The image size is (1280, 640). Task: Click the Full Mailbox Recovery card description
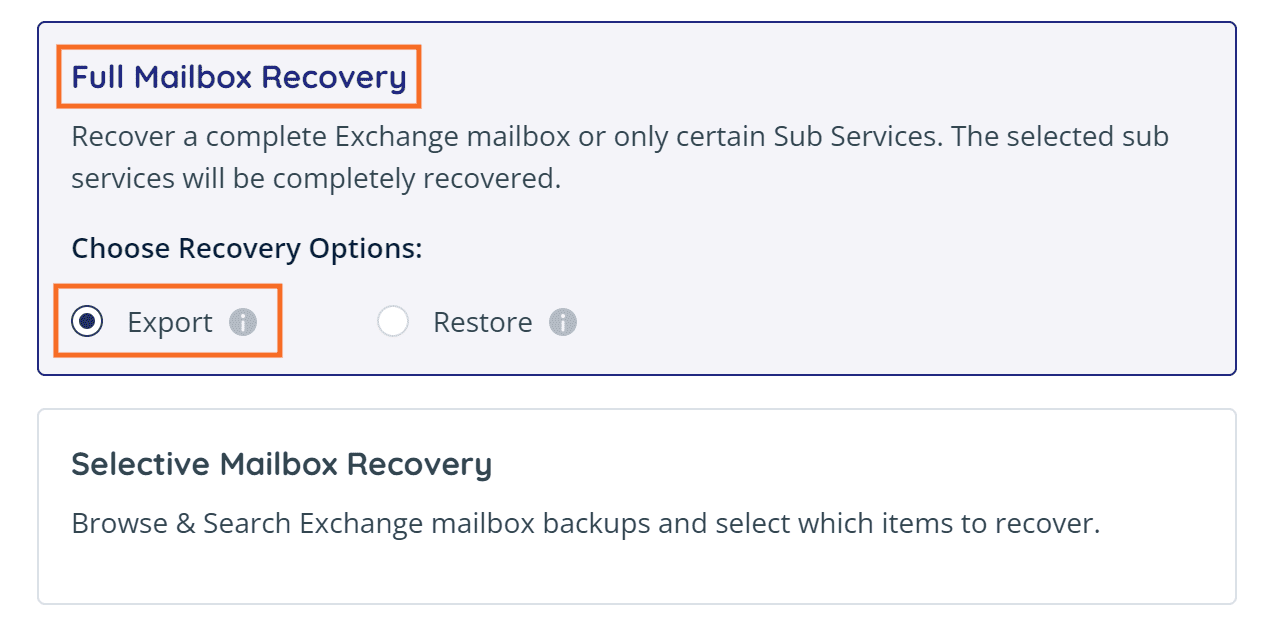(620, 157)
